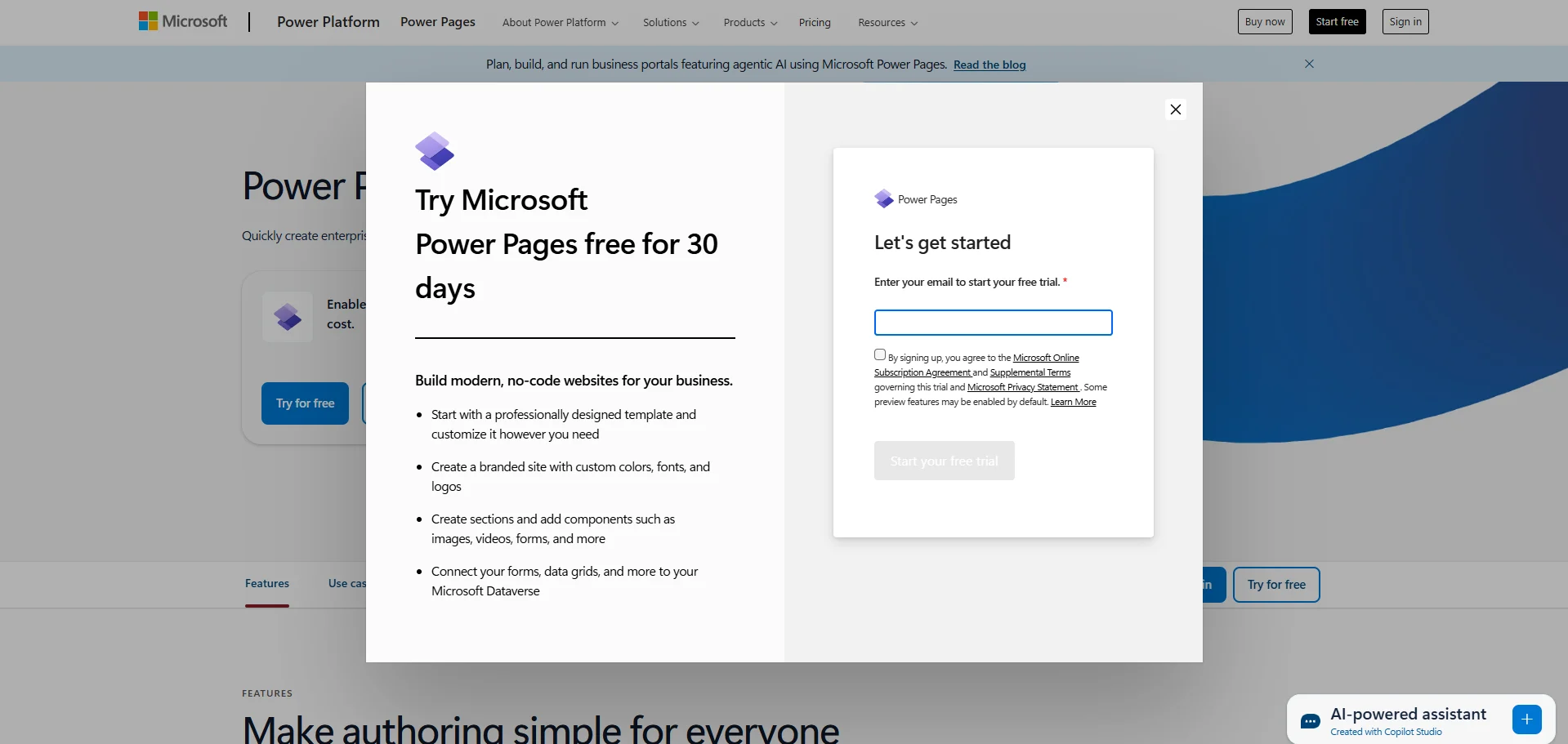The height and width of the screenshot is (744, 1568).
Task: Dismiss the blue announcement banner
Action: click(1309, 64)
